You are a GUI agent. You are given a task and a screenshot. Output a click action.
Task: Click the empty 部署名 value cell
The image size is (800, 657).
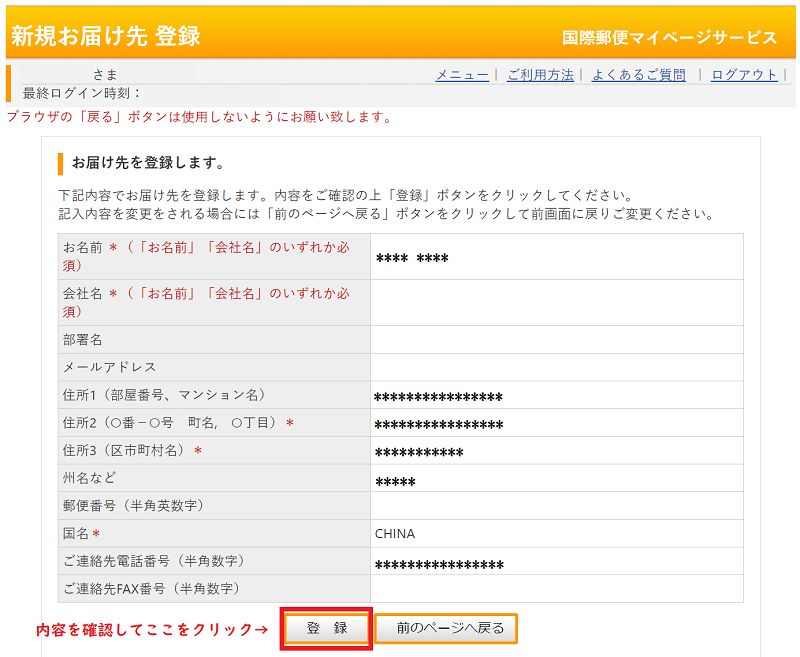point(556,340)
